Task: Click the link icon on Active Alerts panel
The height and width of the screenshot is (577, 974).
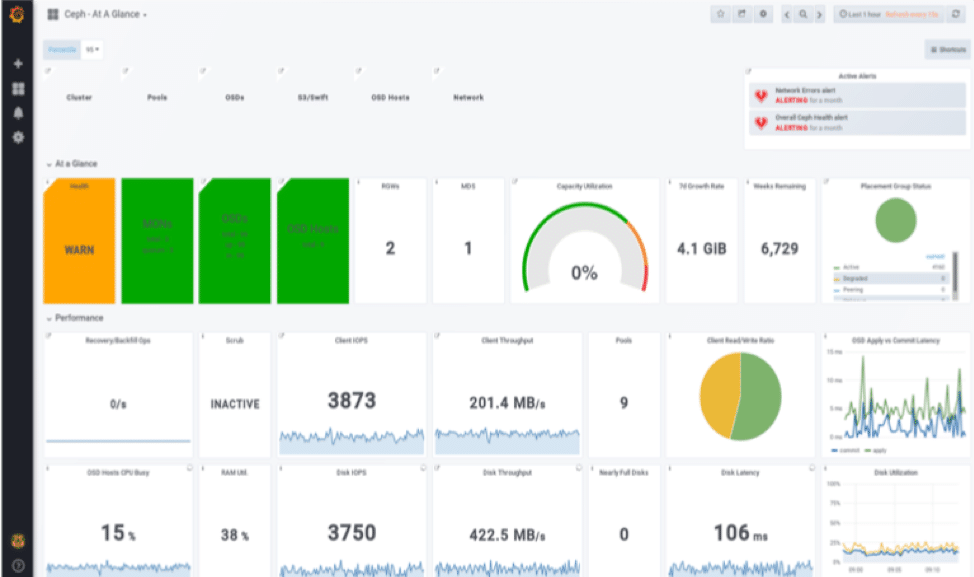Action: coord(749,71)
